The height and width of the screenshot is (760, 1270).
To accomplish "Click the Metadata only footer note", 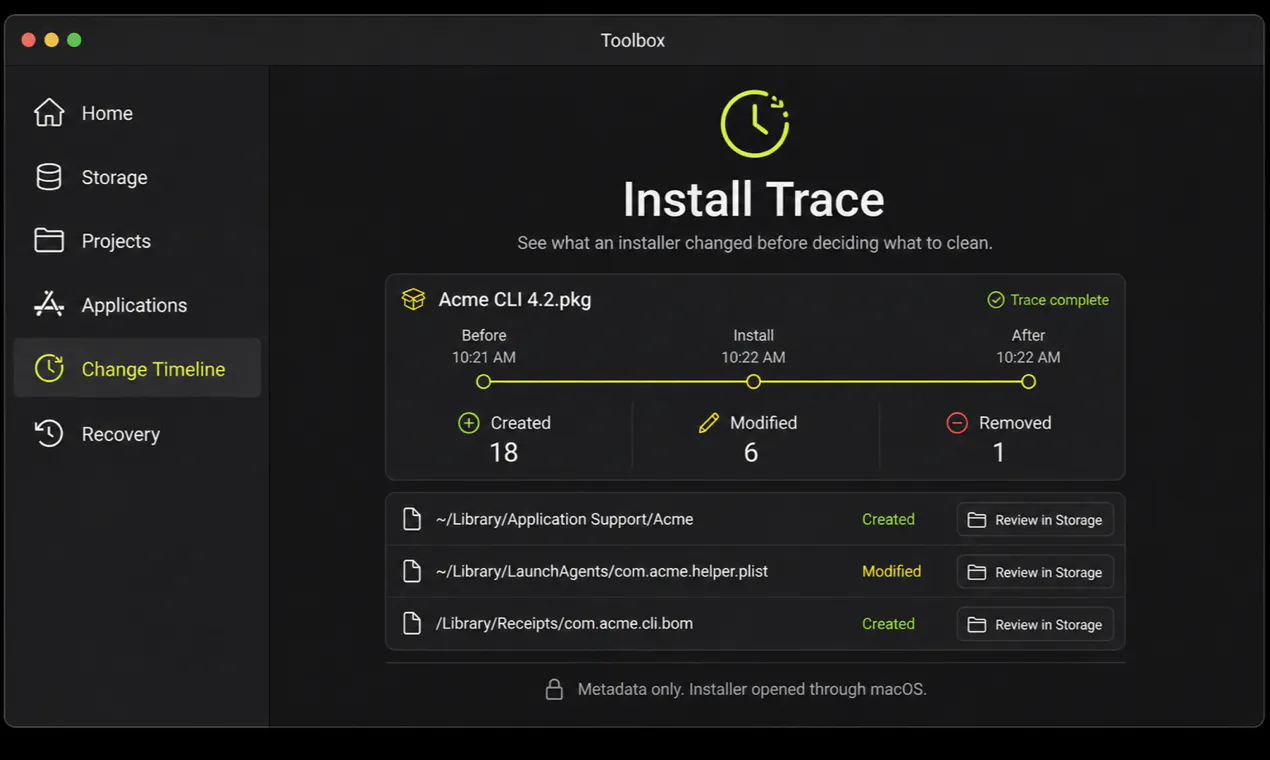I will point(752,689).
